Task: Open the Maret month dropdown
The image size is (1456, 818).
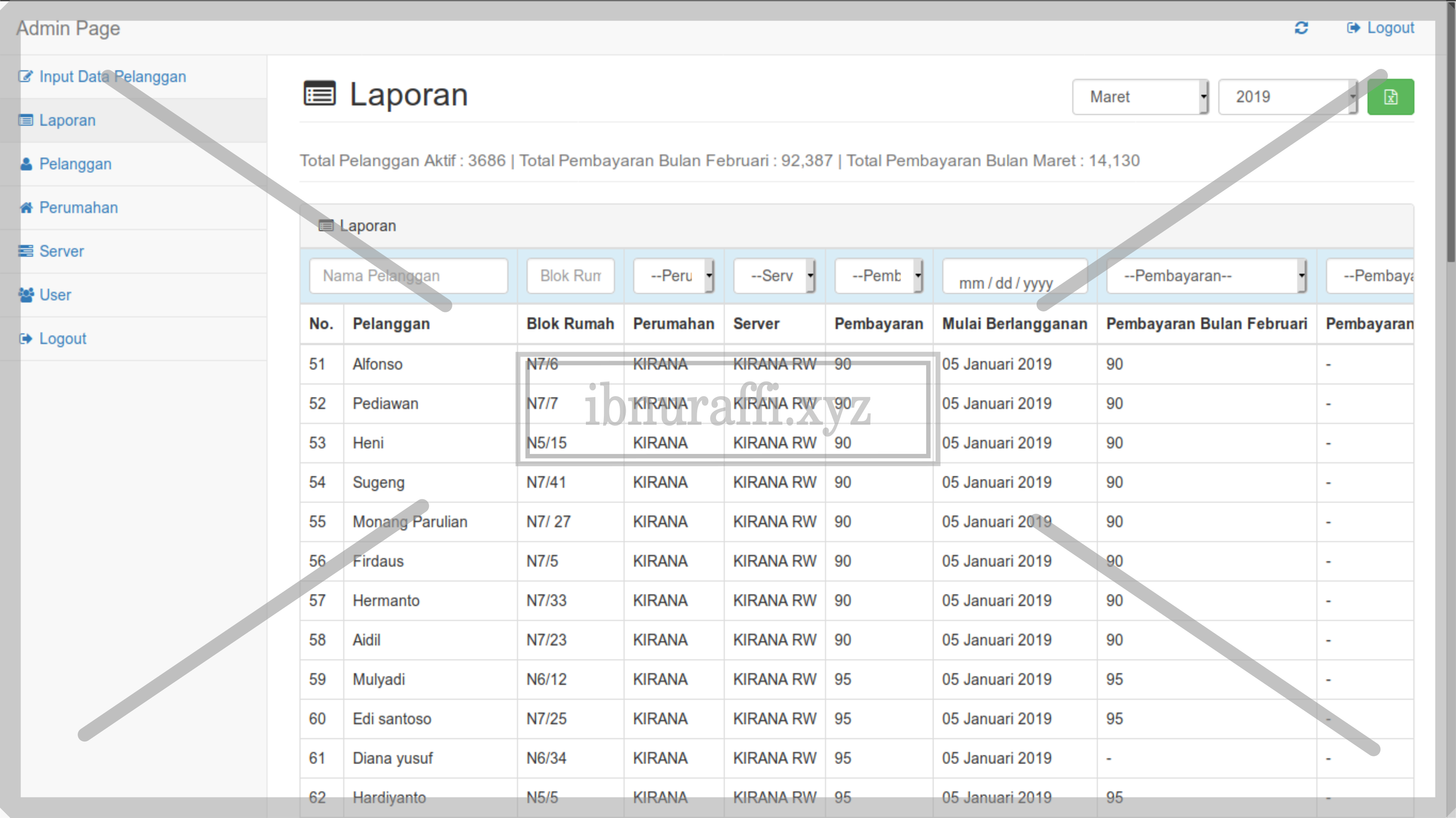Action: click(x=1139, y=97)
